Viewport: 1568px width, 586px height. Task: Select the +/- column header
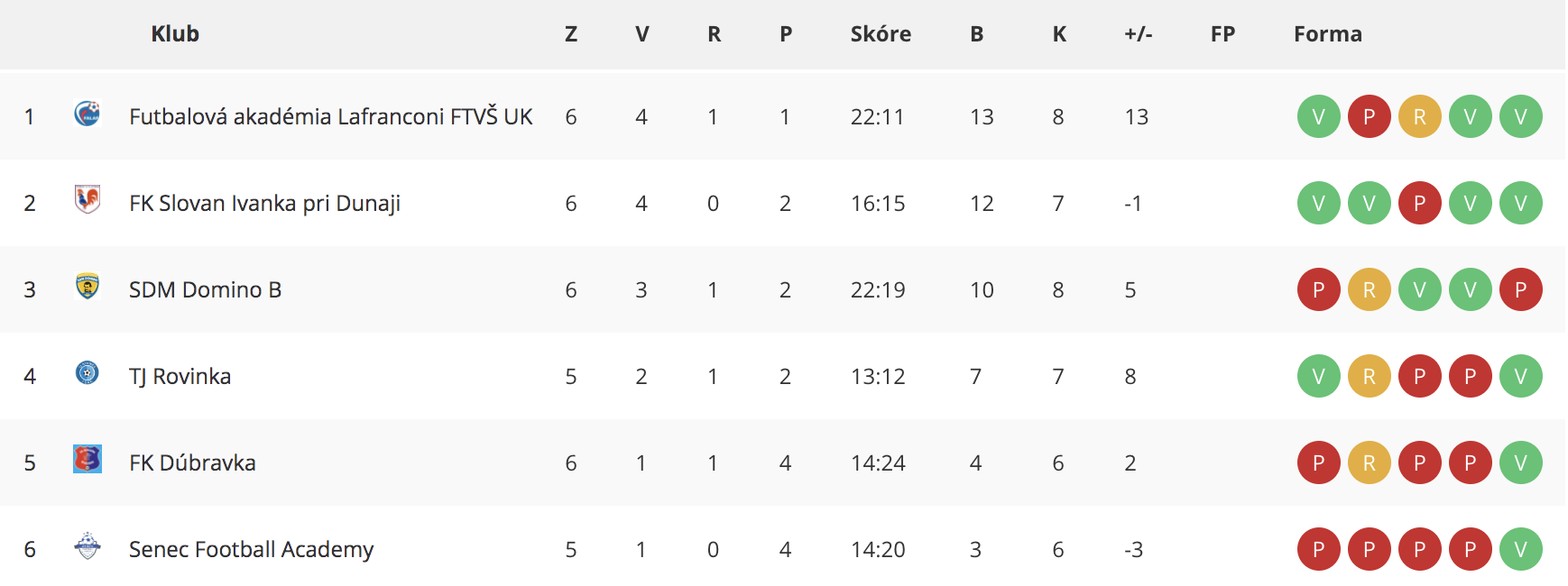[1139, 34]
